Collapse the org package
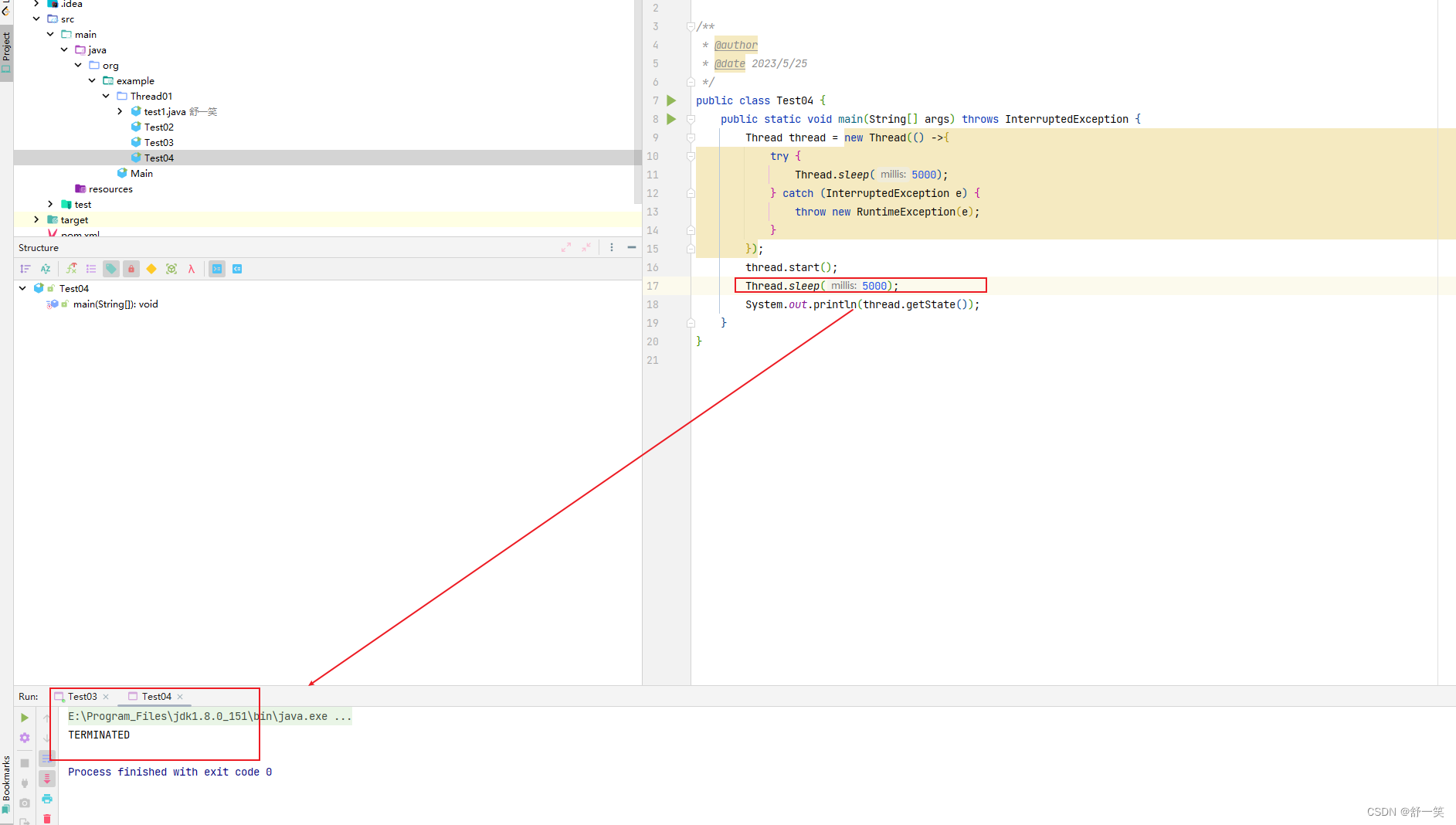Screen dimensions: 1456x825 point(78,65)
